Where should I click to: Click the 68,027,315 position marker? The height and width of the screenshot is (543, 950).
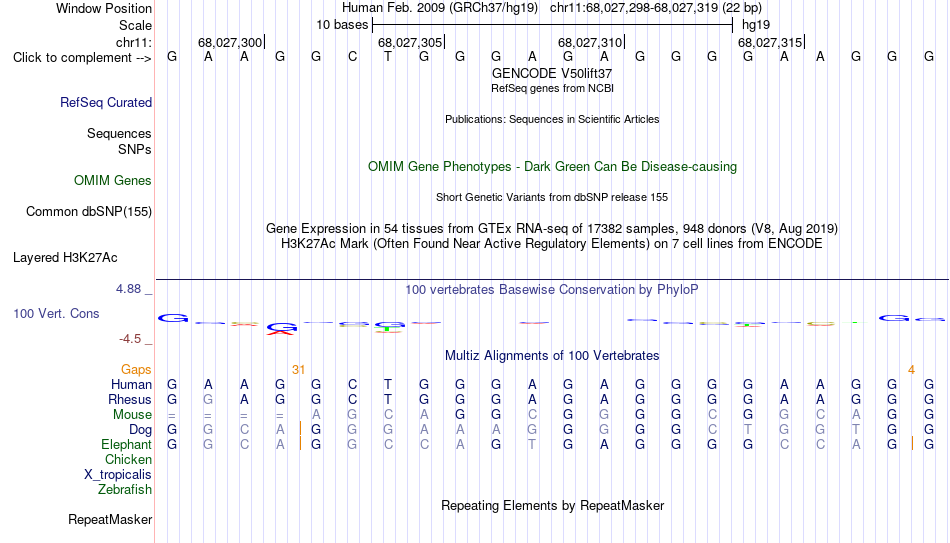click(770, 42)
